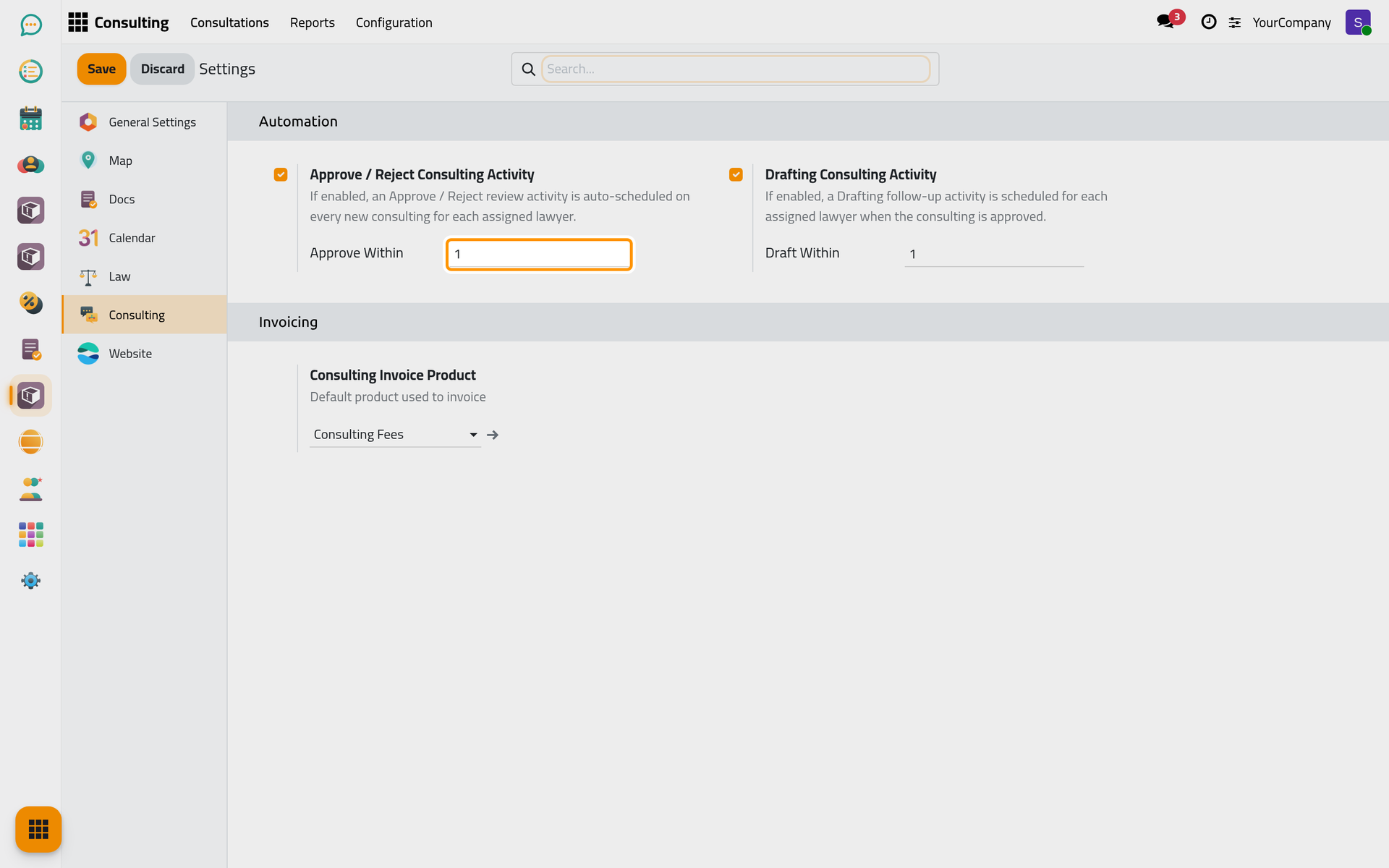Image resolution: width=1389 pixels, height=868 pixels.
Task: Click the orange app launcher button
Action: [38, 829]
